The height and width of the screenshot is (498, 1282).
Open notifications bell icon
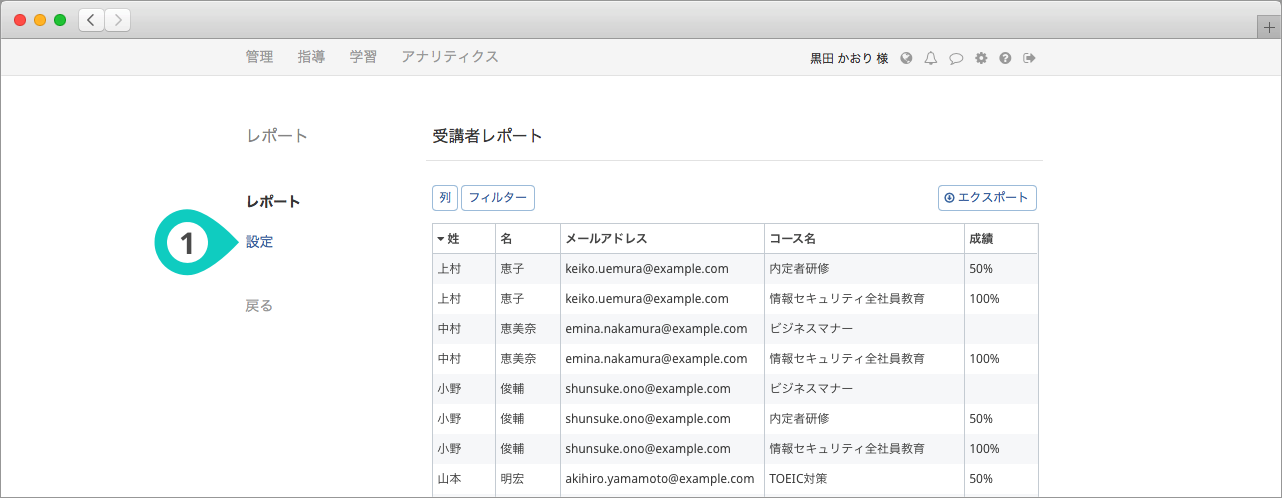[931, 58]
